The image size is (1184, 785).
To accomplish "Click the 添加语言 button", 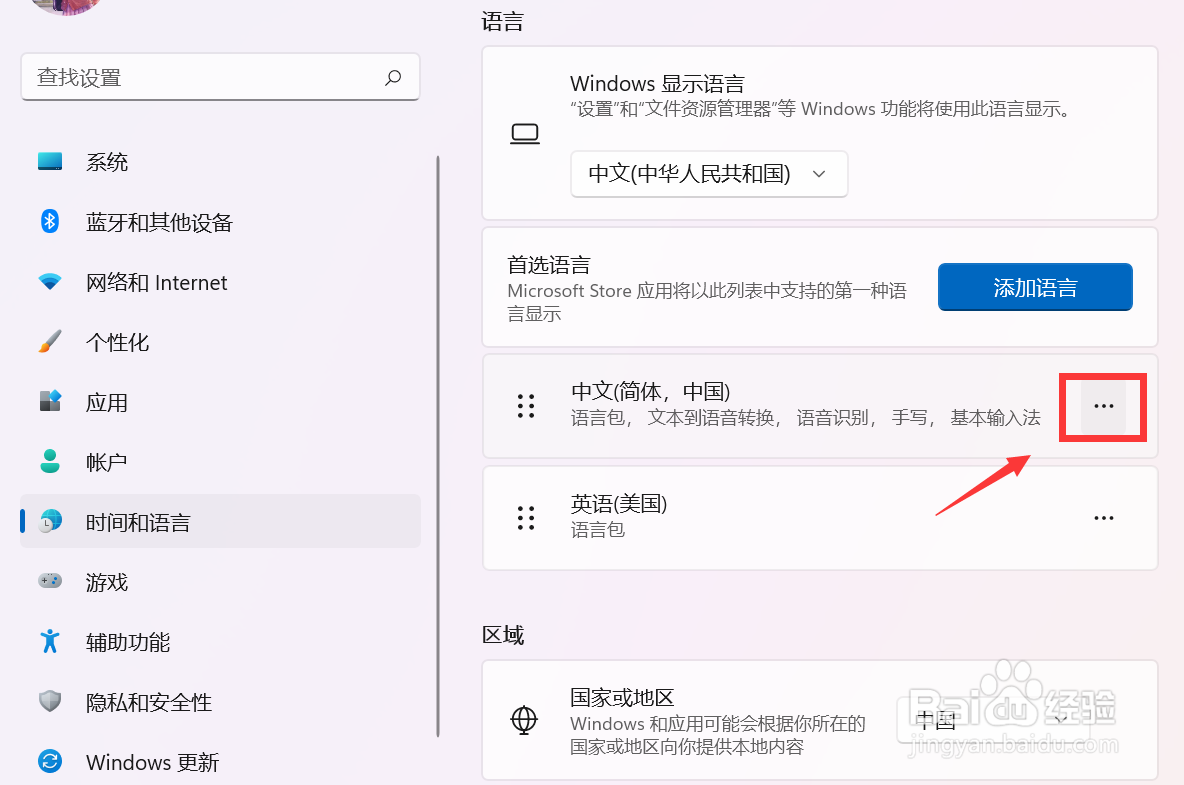I will 1035,287.
